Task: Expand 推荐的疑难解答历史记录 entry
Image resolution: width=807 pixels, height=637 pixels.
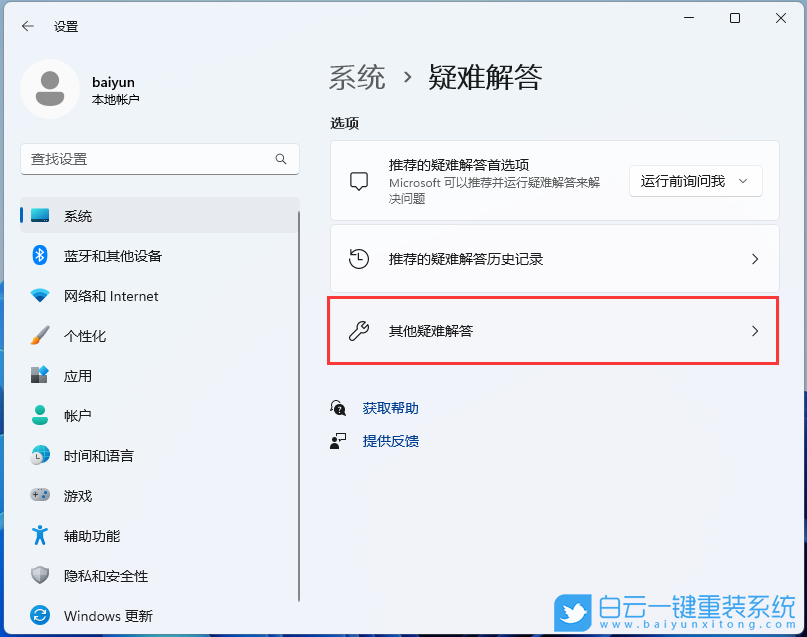Action: pos(754,258)
